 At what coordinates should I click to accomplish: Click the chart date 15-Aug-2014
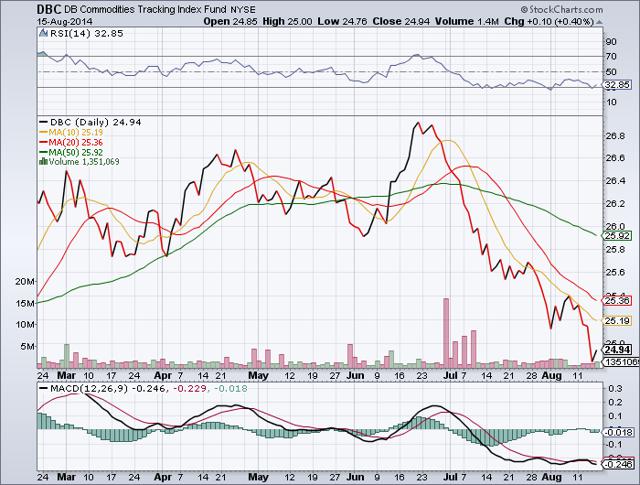coord(64,22)
